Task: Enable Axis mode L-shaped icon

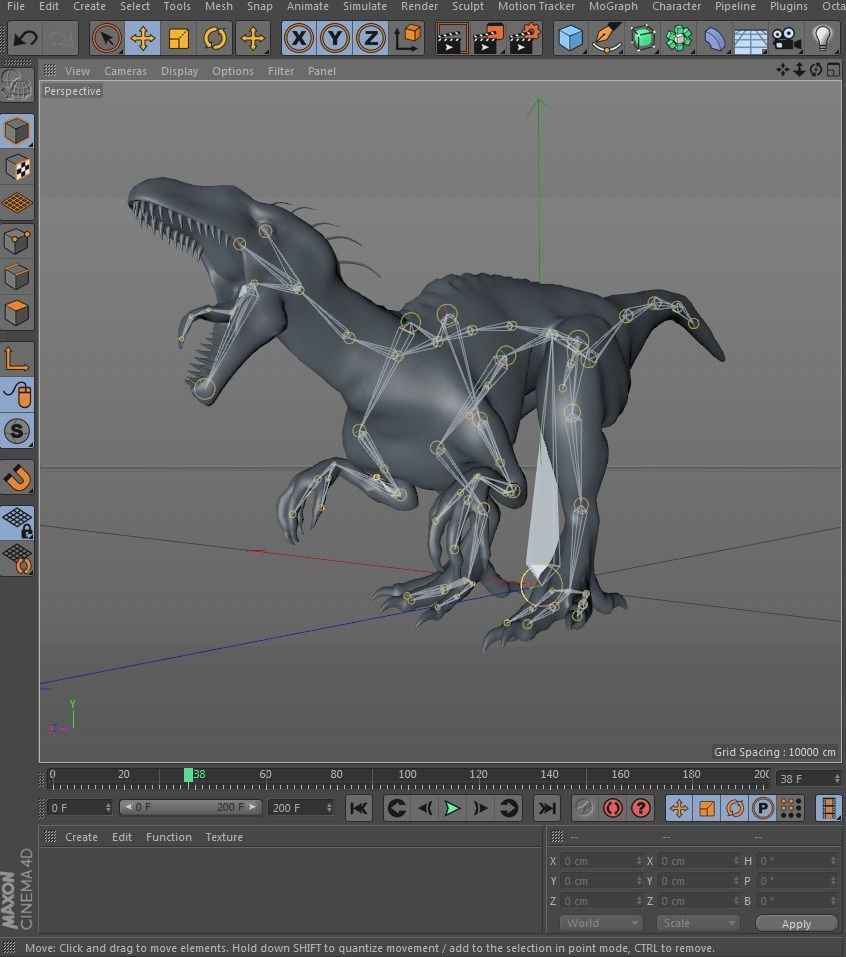Action: (x=17, y=358)
